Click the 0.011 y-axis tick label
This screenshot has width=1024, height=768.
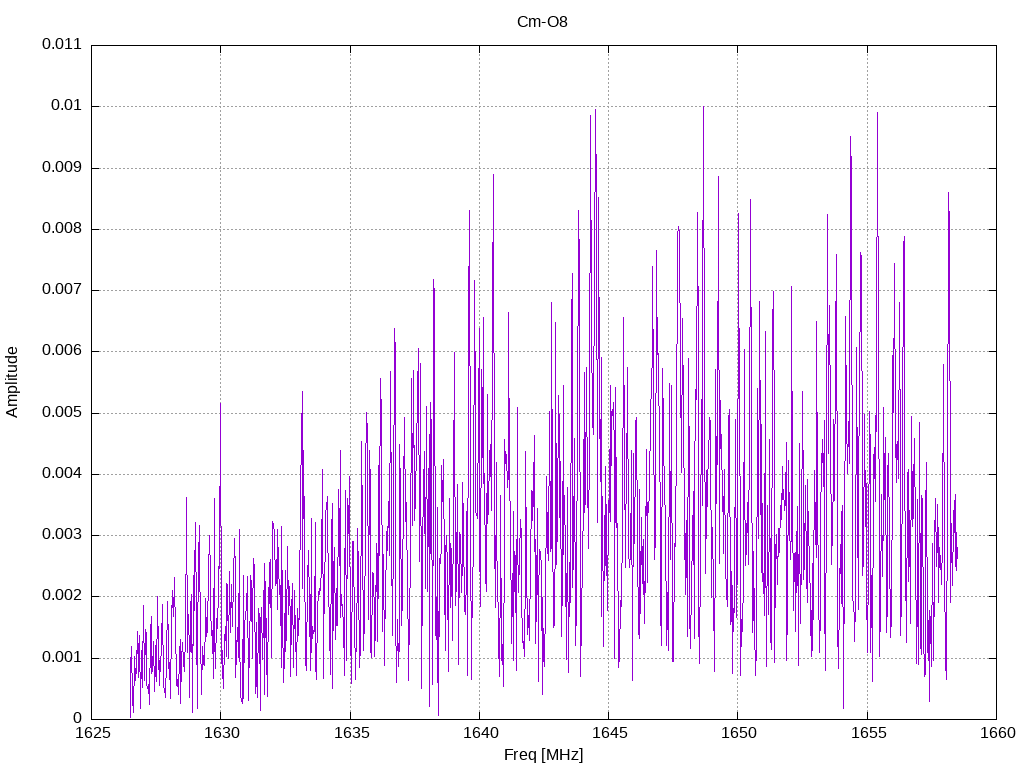click(62, 44)
